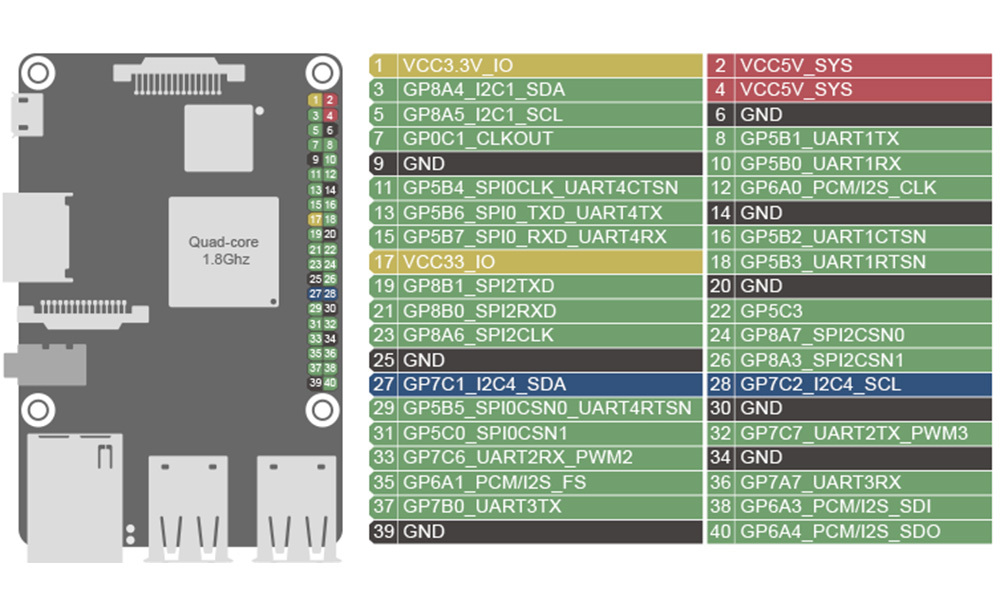This screenshot has height=600, width=1000.
Task: Select the pin 2 VCC5V_SYS entry
Action: (860, 65)
